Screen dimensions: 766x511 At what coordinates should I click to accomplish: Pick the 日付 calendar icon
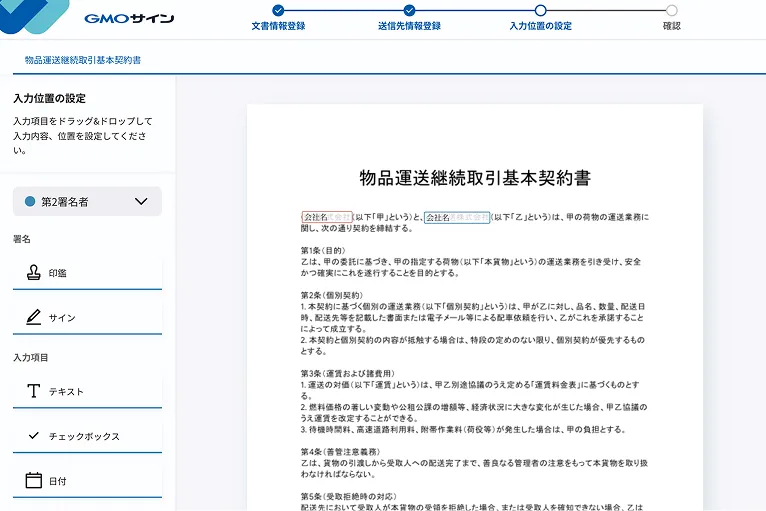33,480
